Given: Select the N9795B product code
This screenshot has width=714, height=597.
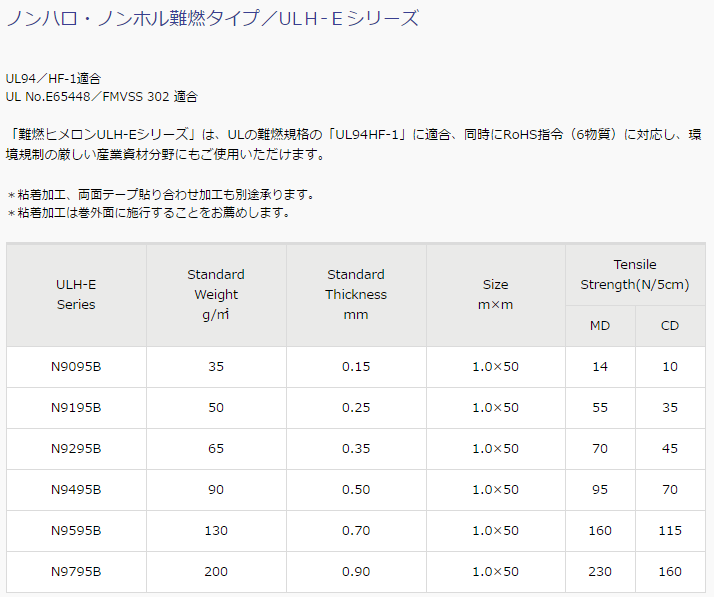Looking at the screenshot, I should tap(76, 572).
